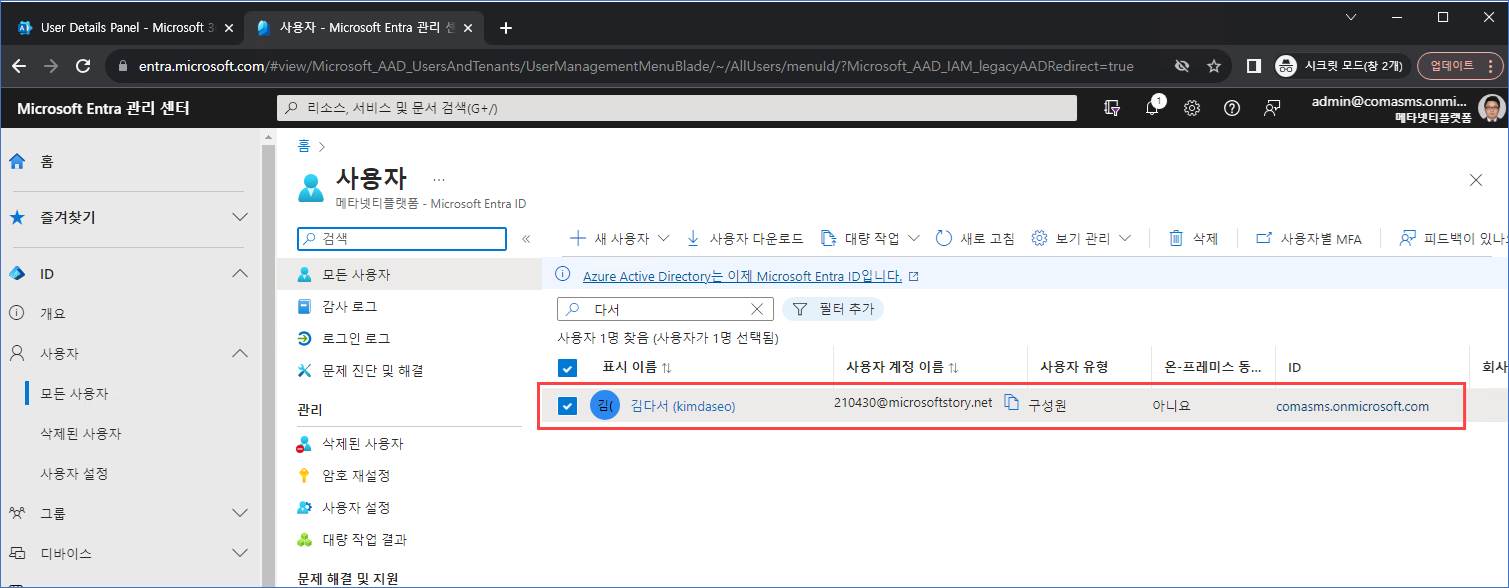Open the portal settings gear icon
Viewport: 1509px width, 588px height.
[1192, 108]
